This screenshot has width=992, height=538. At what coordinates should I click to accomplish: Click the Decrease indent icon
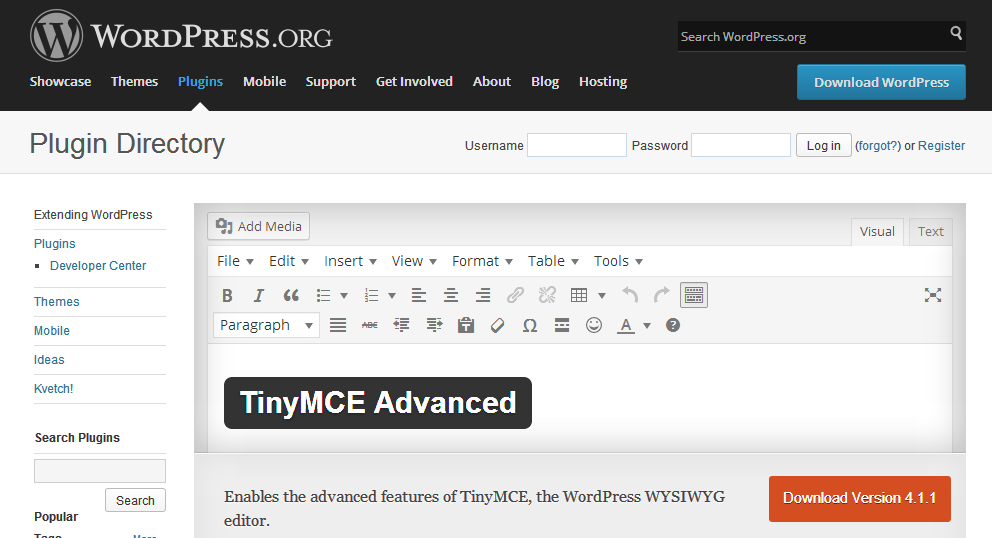(402, 325)
